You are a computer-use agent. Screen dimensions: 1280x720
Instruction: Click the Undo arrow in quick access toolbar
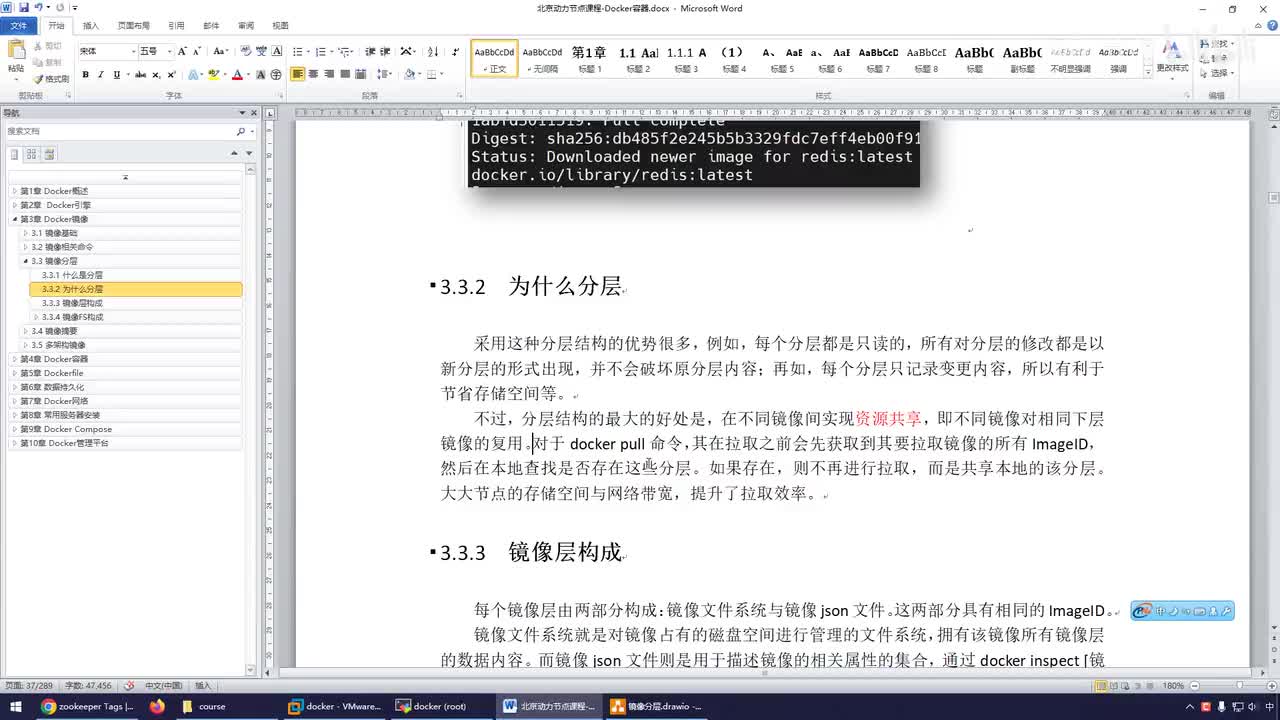(38, 7)
